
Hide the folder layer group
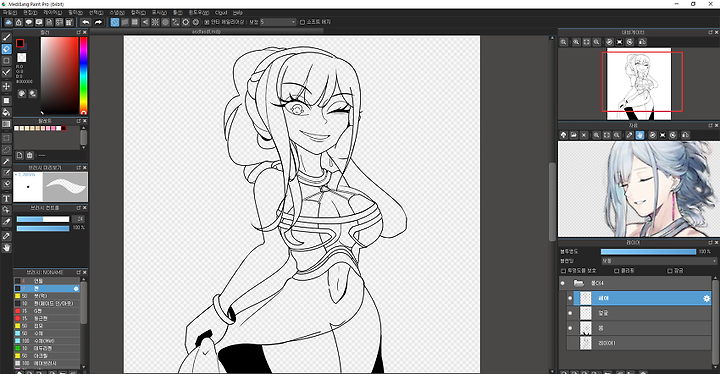(563, 283)
